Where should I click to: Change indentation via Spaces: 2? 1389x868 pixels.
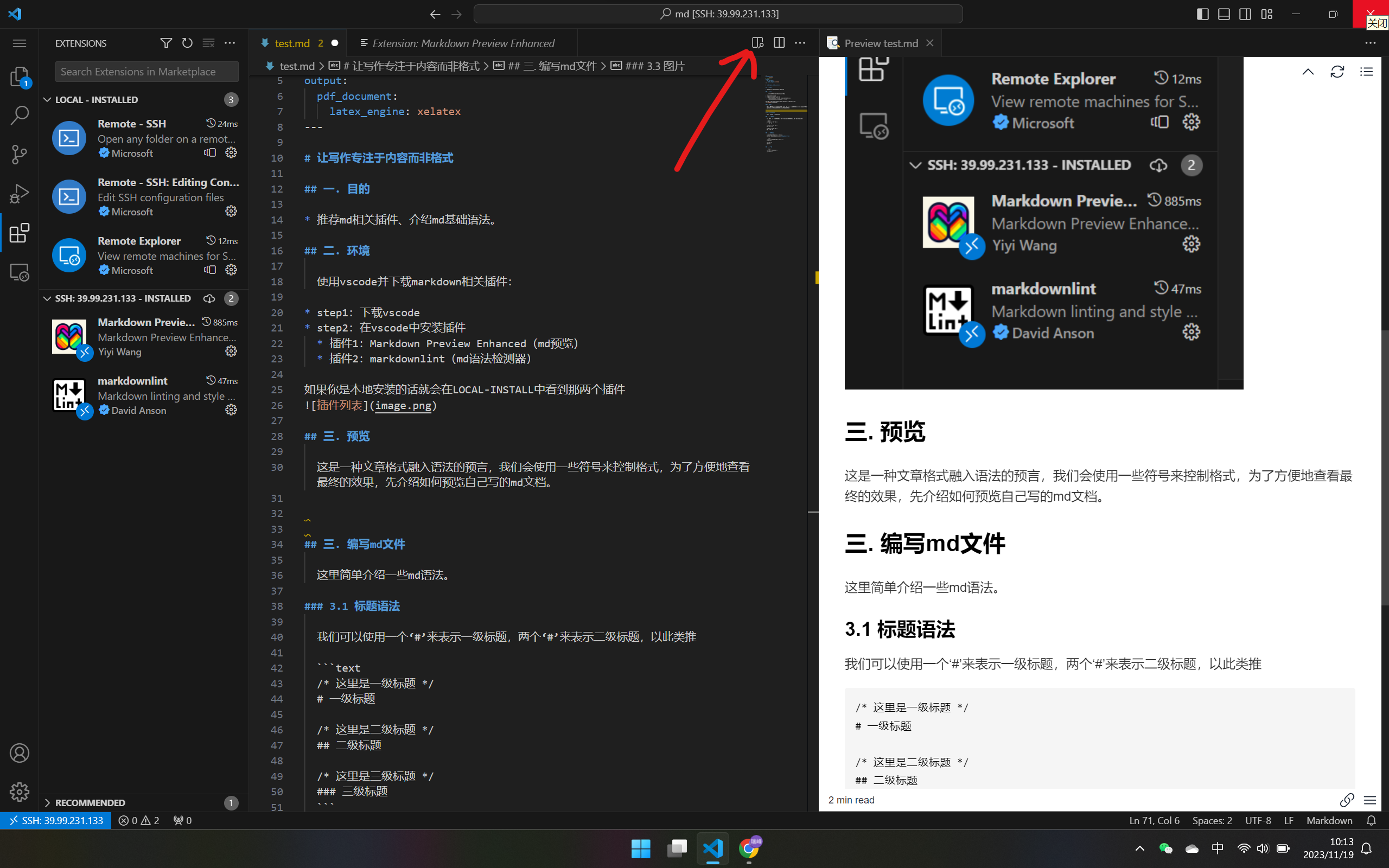[1212, 820]
